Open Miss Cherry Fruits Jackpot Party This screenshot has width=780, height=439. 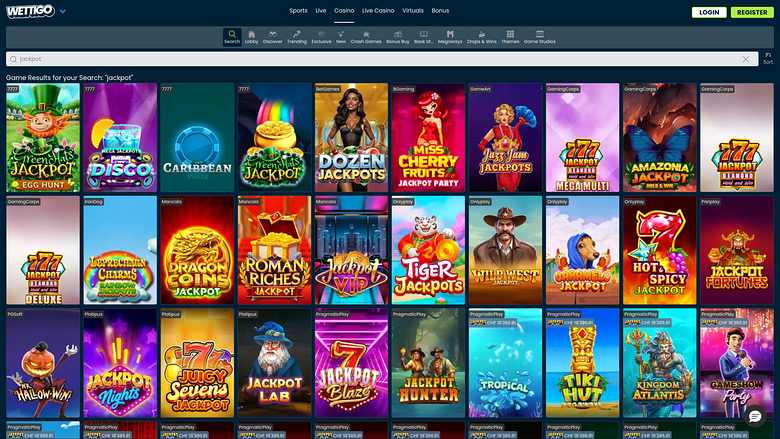[428, 138]
